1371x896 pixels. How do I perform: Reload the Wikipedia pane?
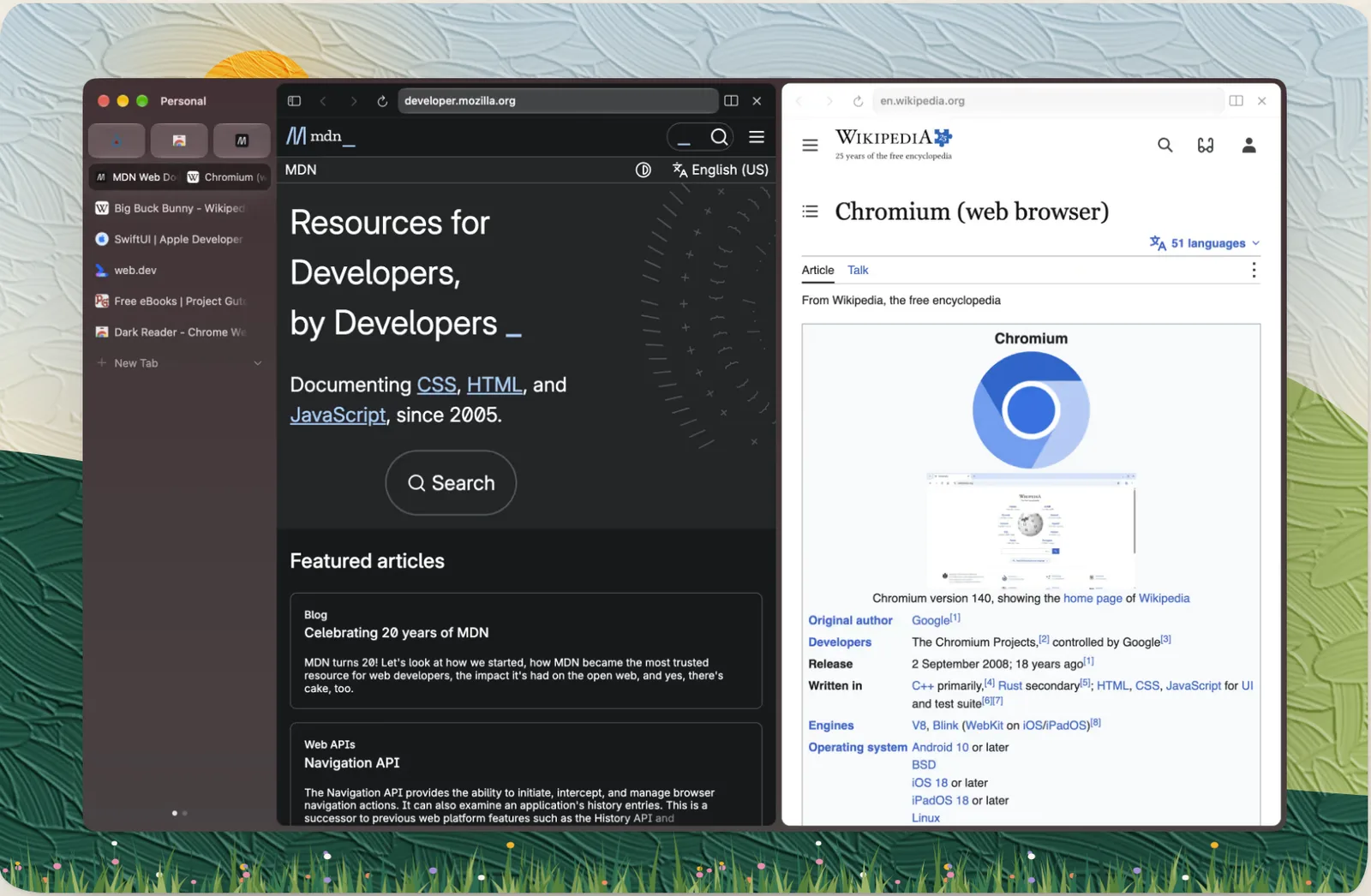click(858, 101)
